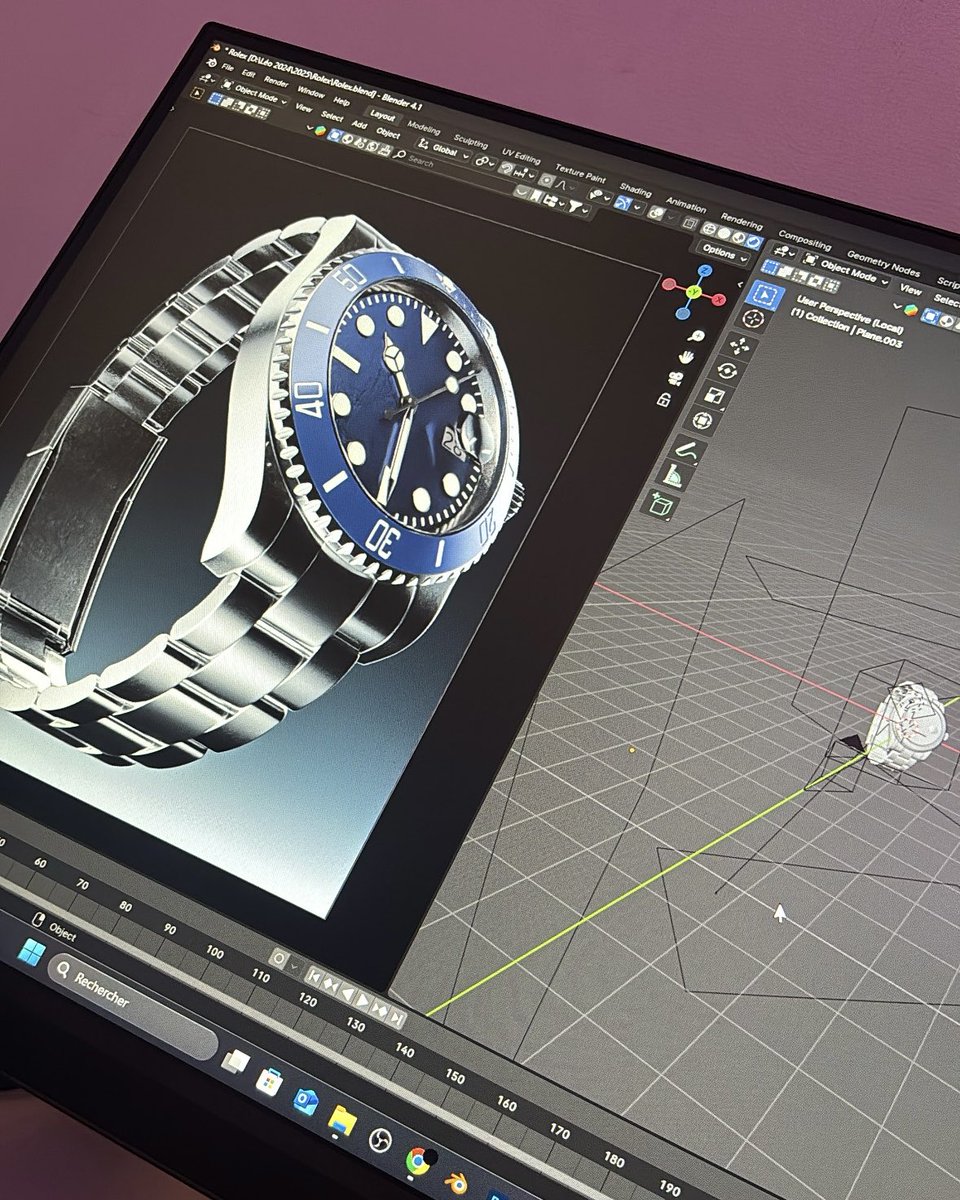
Task: Select the Measure tool in the toolbar
Action: [674, 476]
